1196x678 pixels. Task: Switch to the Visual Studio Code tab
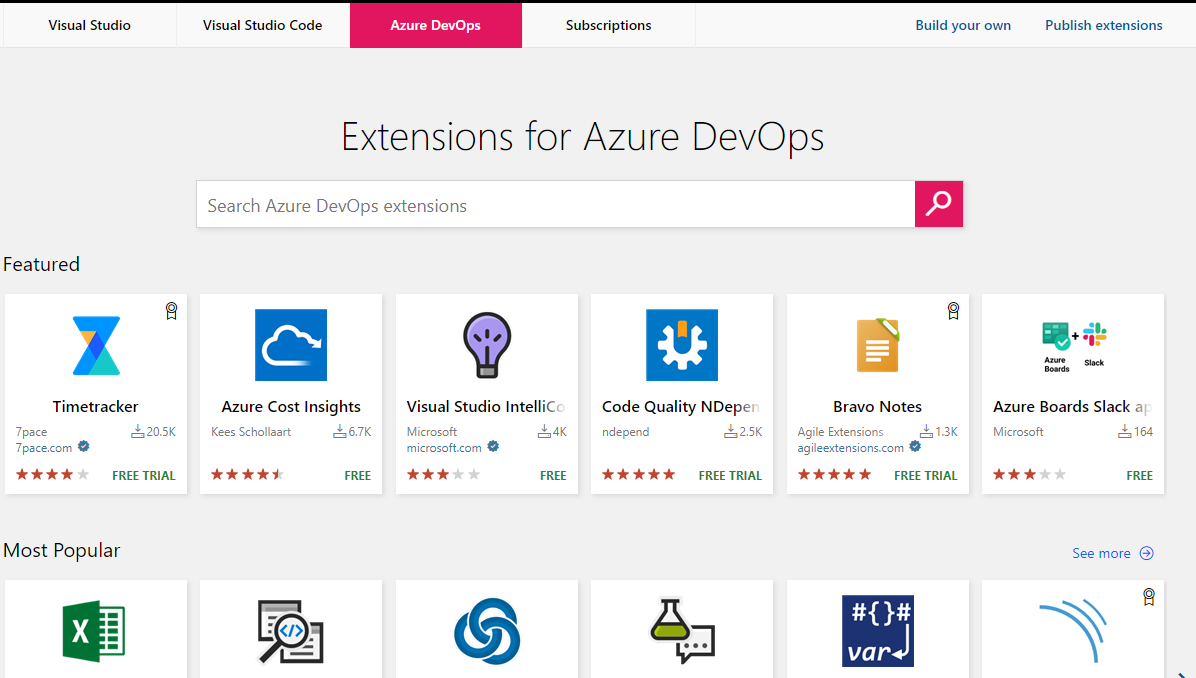click(262, 25)
